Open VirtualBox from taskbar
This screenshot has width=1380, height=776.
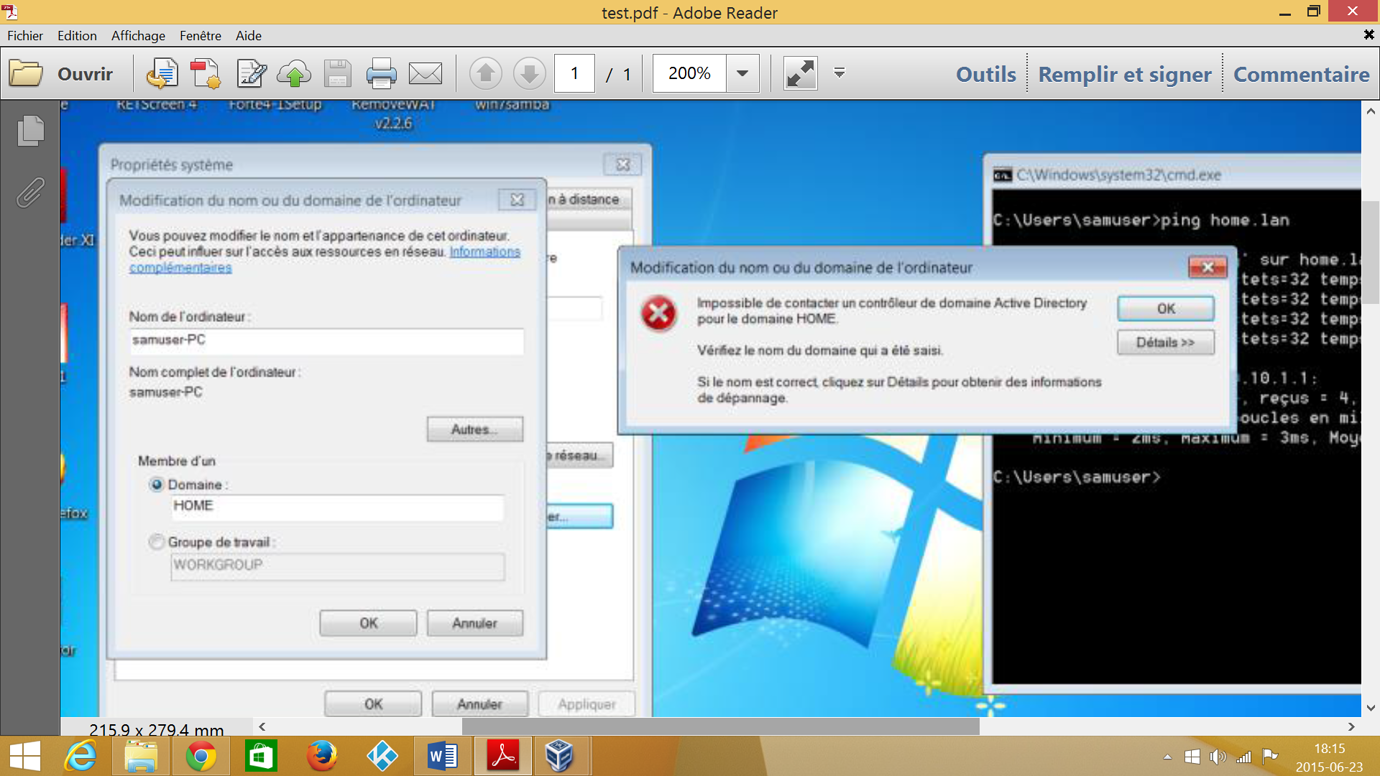pos(560,756)
